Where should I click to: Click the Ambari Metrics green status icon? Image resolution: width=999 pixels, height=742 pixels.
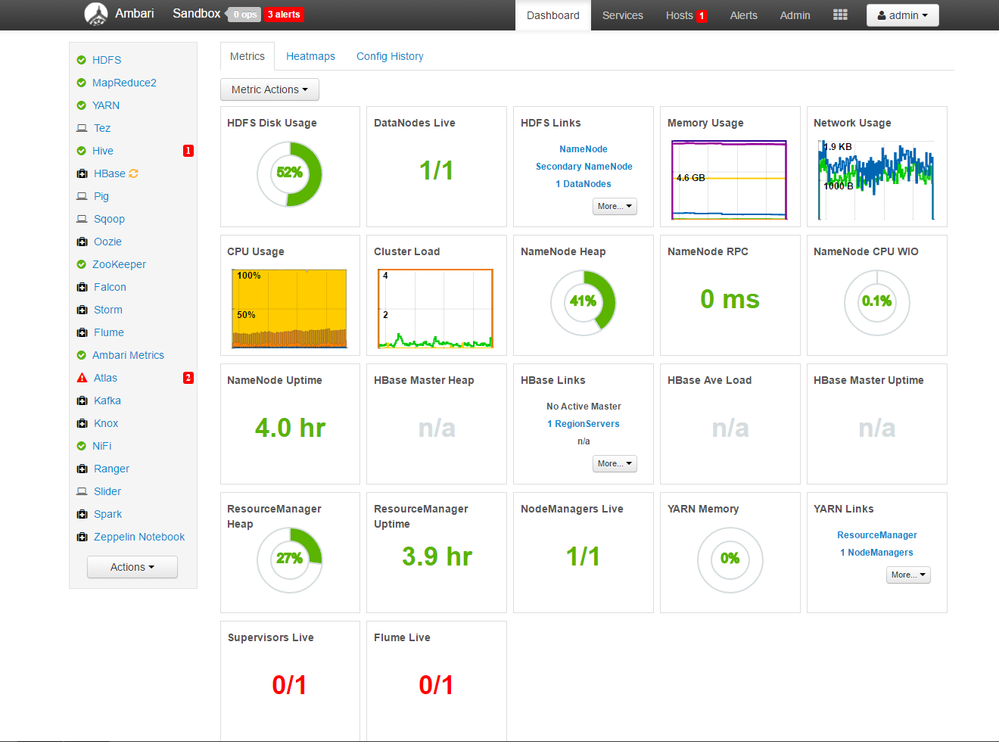click(82, 355)
